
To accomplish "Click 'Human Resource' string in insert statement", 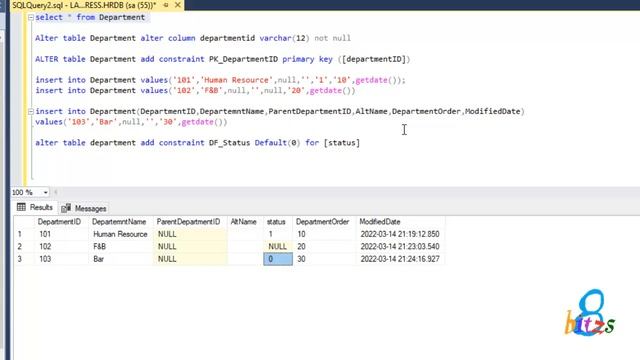I will coord(236,80).
